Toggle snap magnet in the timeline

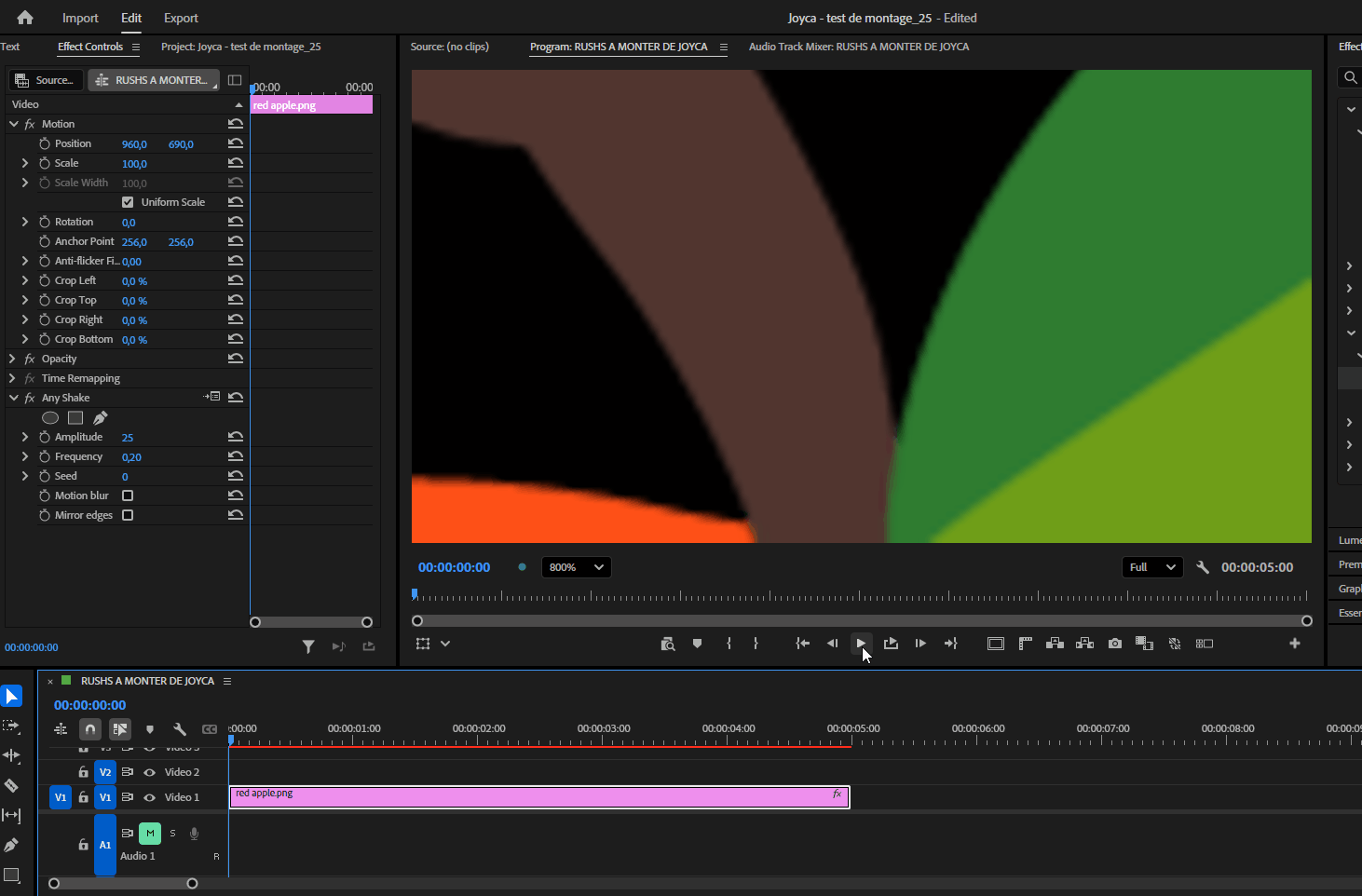(90, 729)
